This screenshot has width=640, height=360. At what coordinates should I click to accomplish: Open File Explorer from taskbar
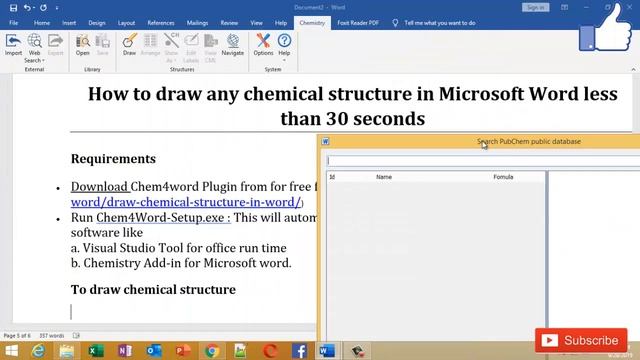(x=67, y=351)
